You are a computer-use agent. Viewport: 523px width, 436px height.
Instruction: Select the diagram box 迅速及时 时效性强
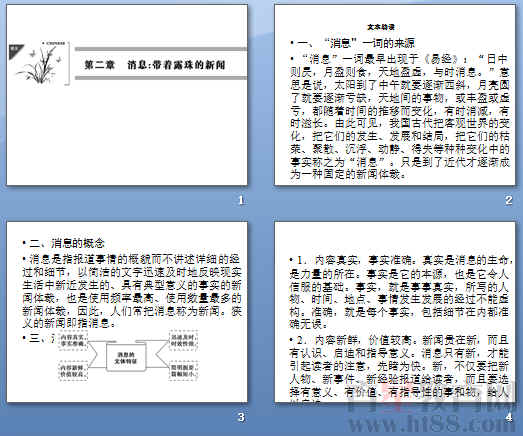coord(183,340)
